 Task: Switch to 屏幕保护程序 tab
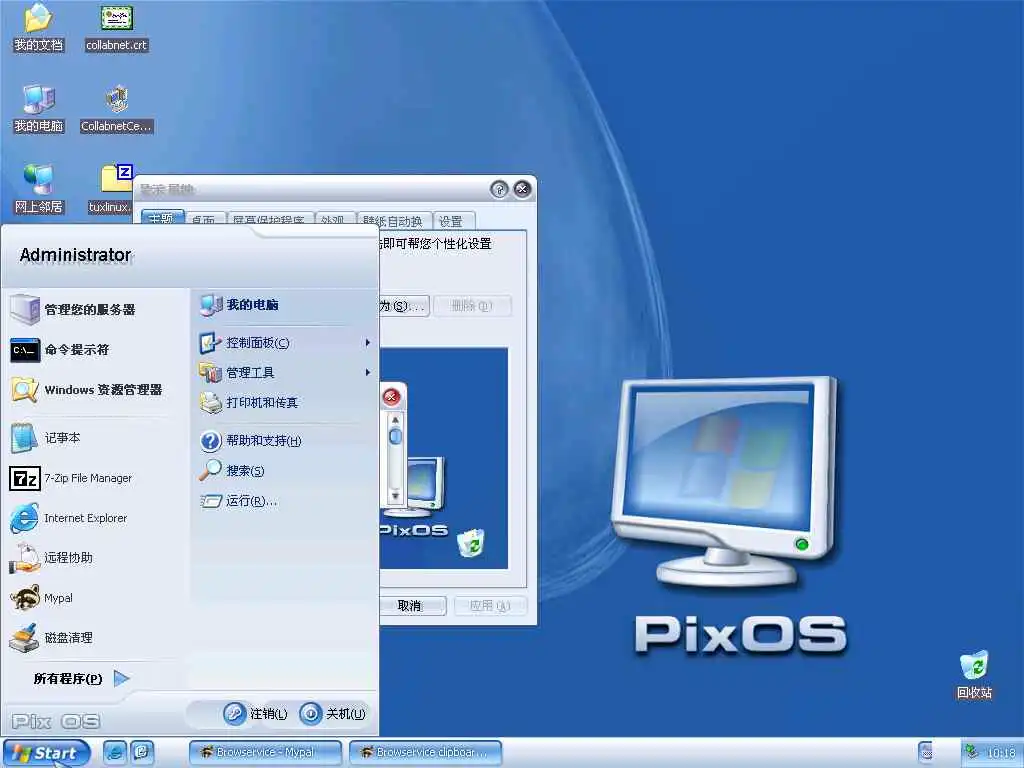[x=270, y=219]
